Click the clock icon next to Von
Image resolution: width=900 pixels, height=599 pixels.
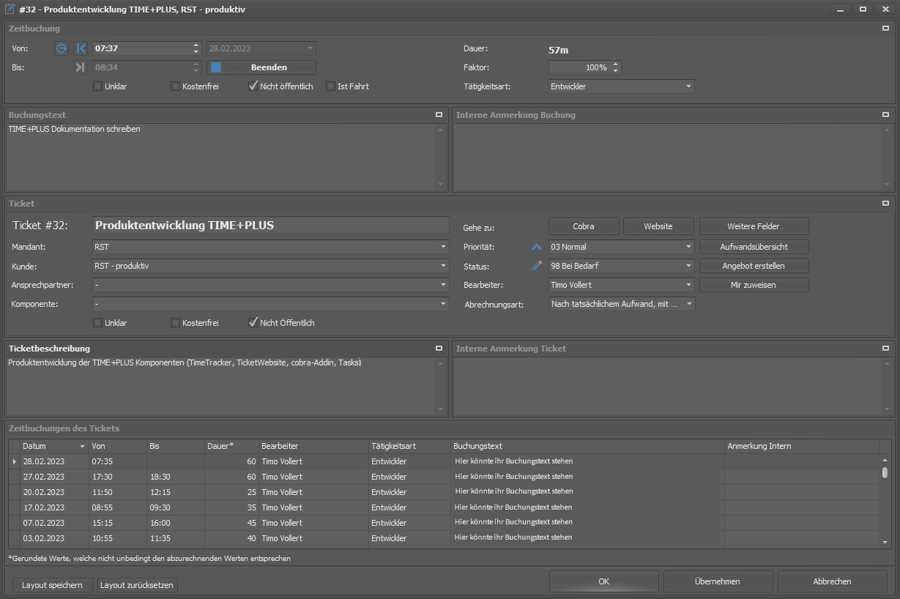point(61,49)
